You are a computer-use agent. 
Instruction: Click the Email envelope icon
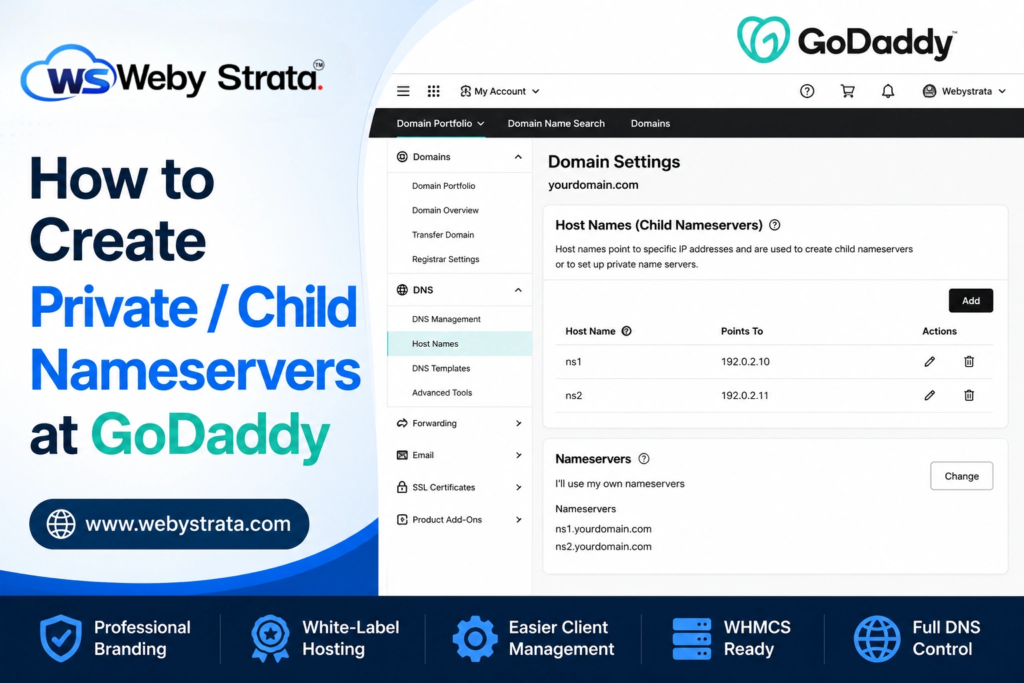402,455
